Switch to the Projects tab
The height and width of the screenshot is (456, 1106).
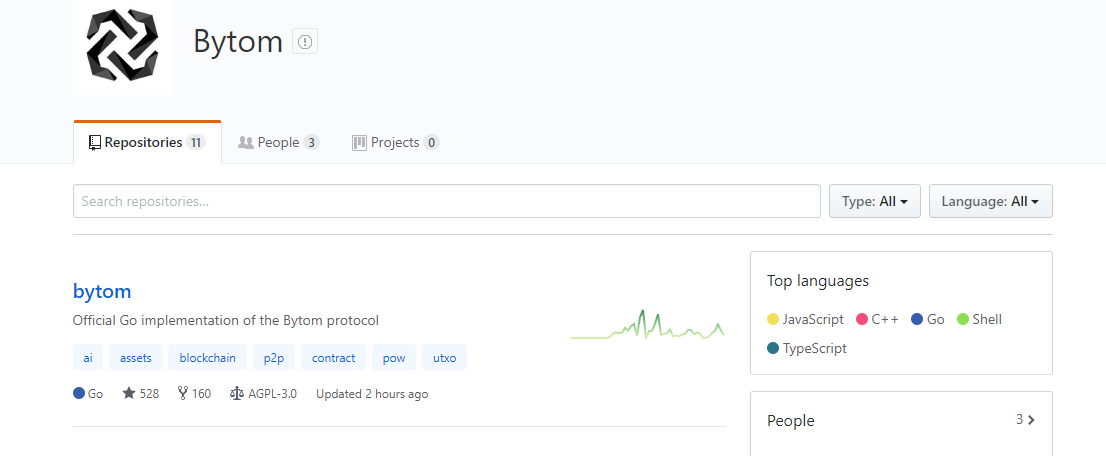396,143
